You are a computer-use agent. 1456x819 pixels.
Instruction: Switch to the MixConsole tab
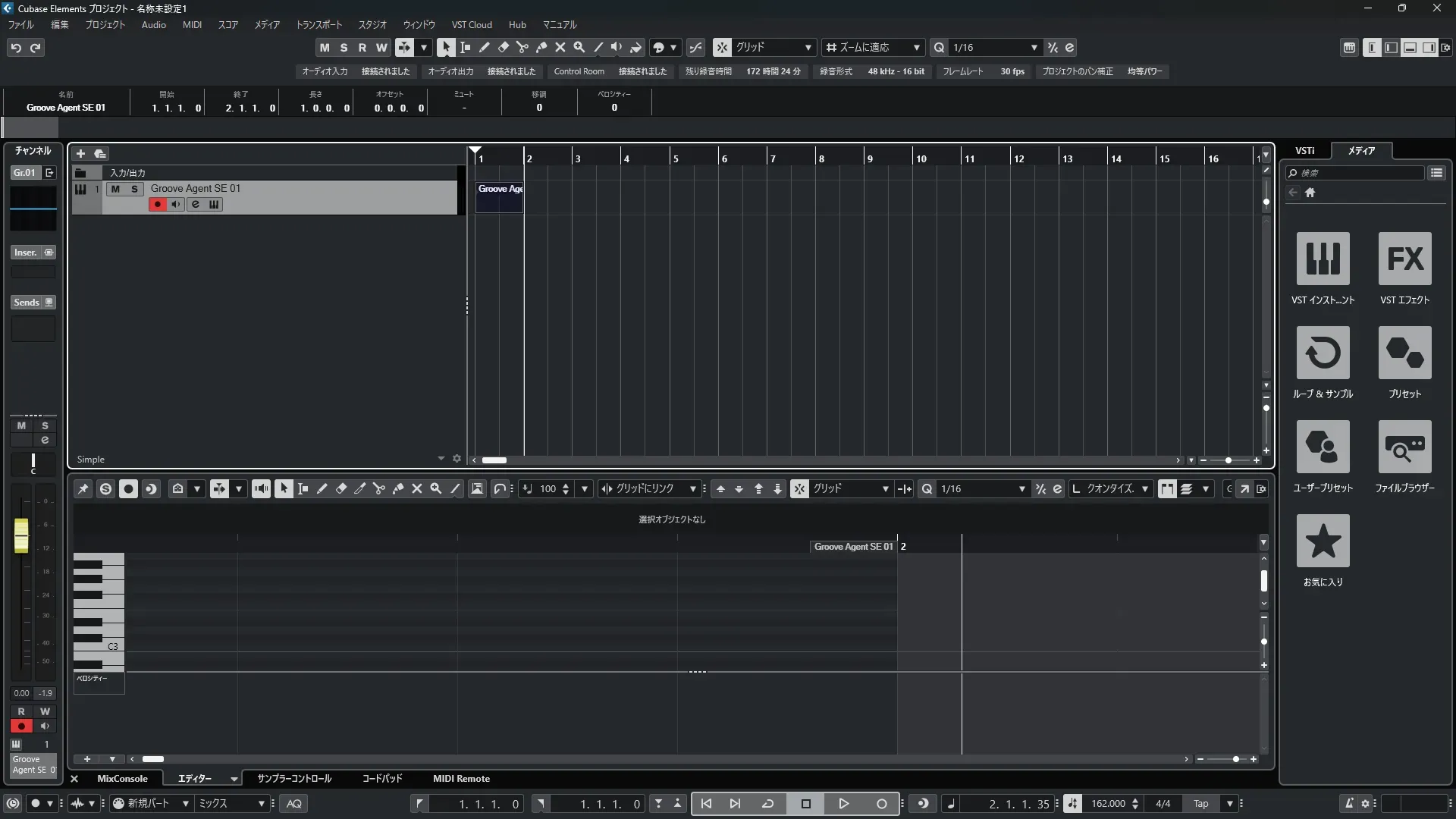[x=122, y=778]
